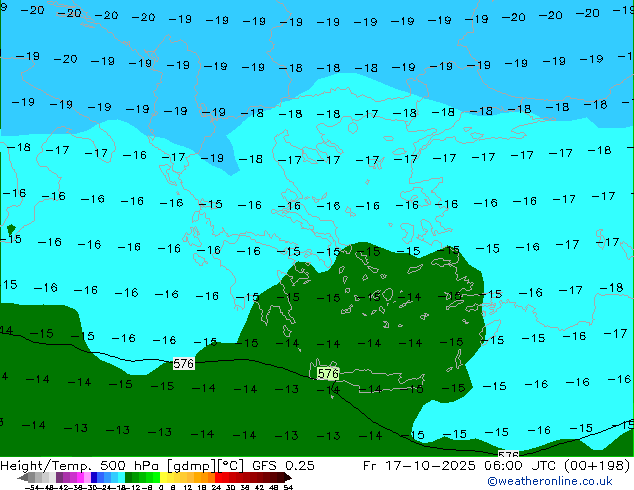The image size is (634, 490).
Task: Click the 'Height/Temp.' title text
Action: 47,465
